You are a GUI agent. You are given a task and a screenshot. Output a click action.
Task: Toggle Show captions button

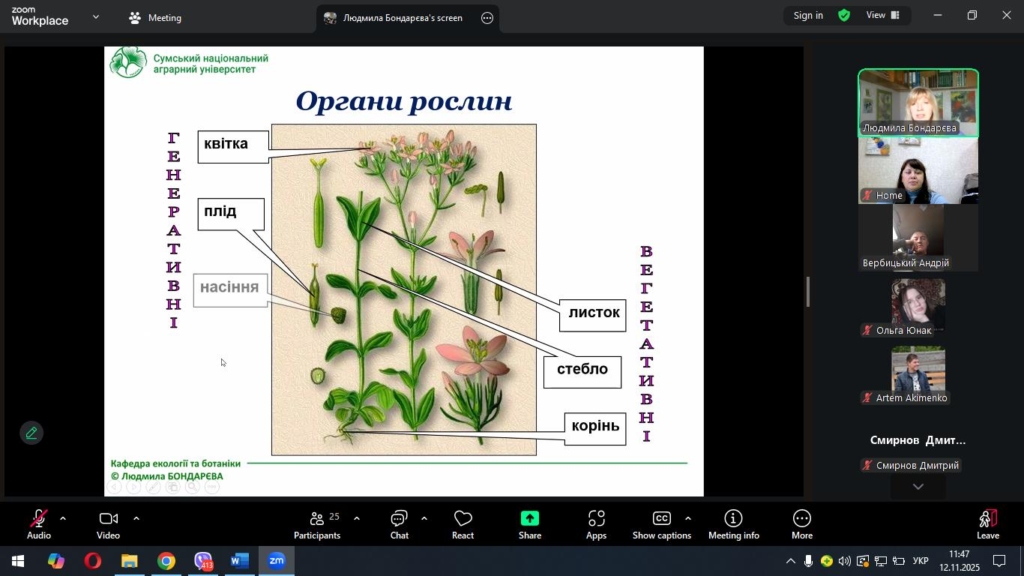[661, 524]
